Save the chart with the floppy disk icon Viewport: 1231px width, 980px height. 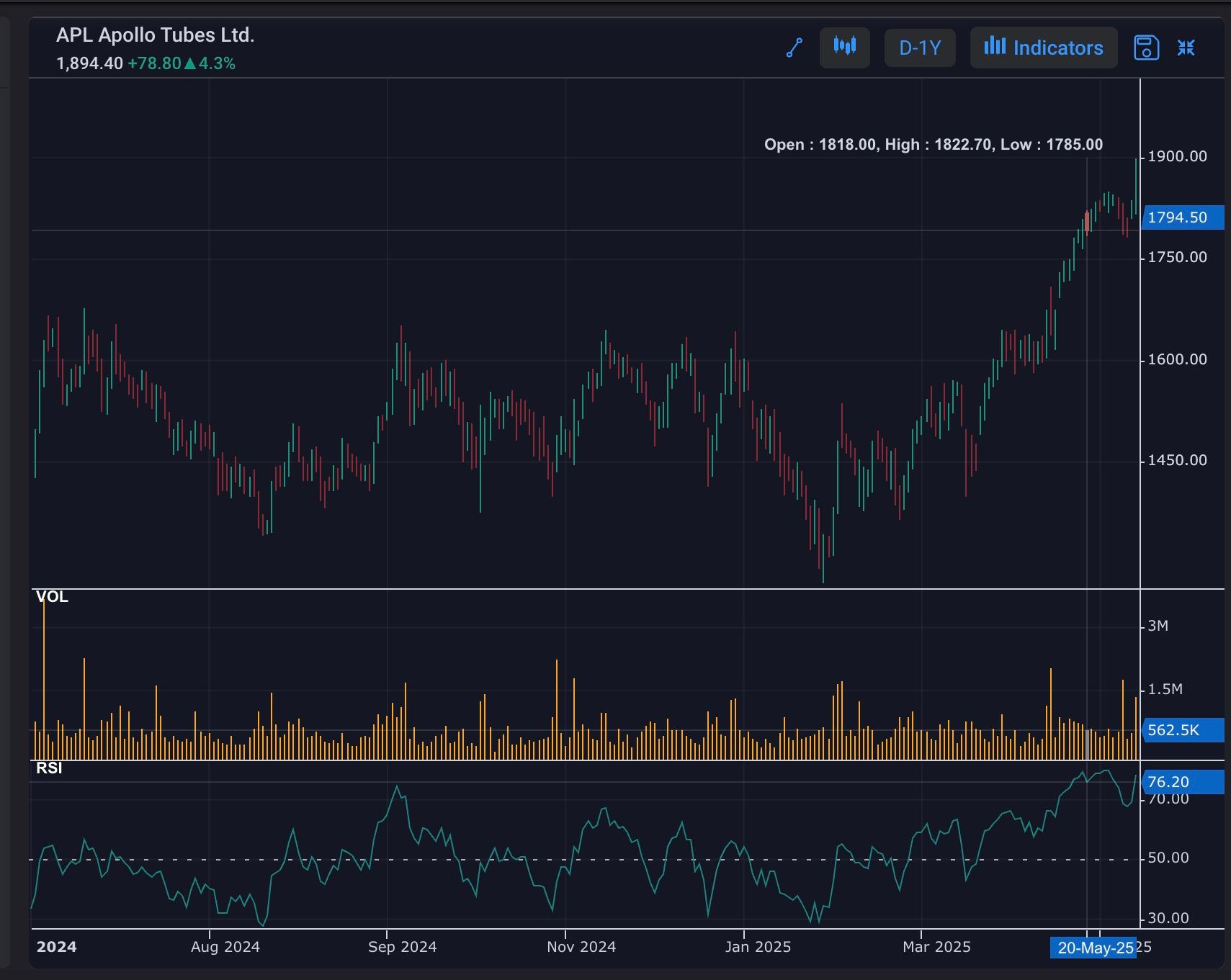click(1146, 48)
